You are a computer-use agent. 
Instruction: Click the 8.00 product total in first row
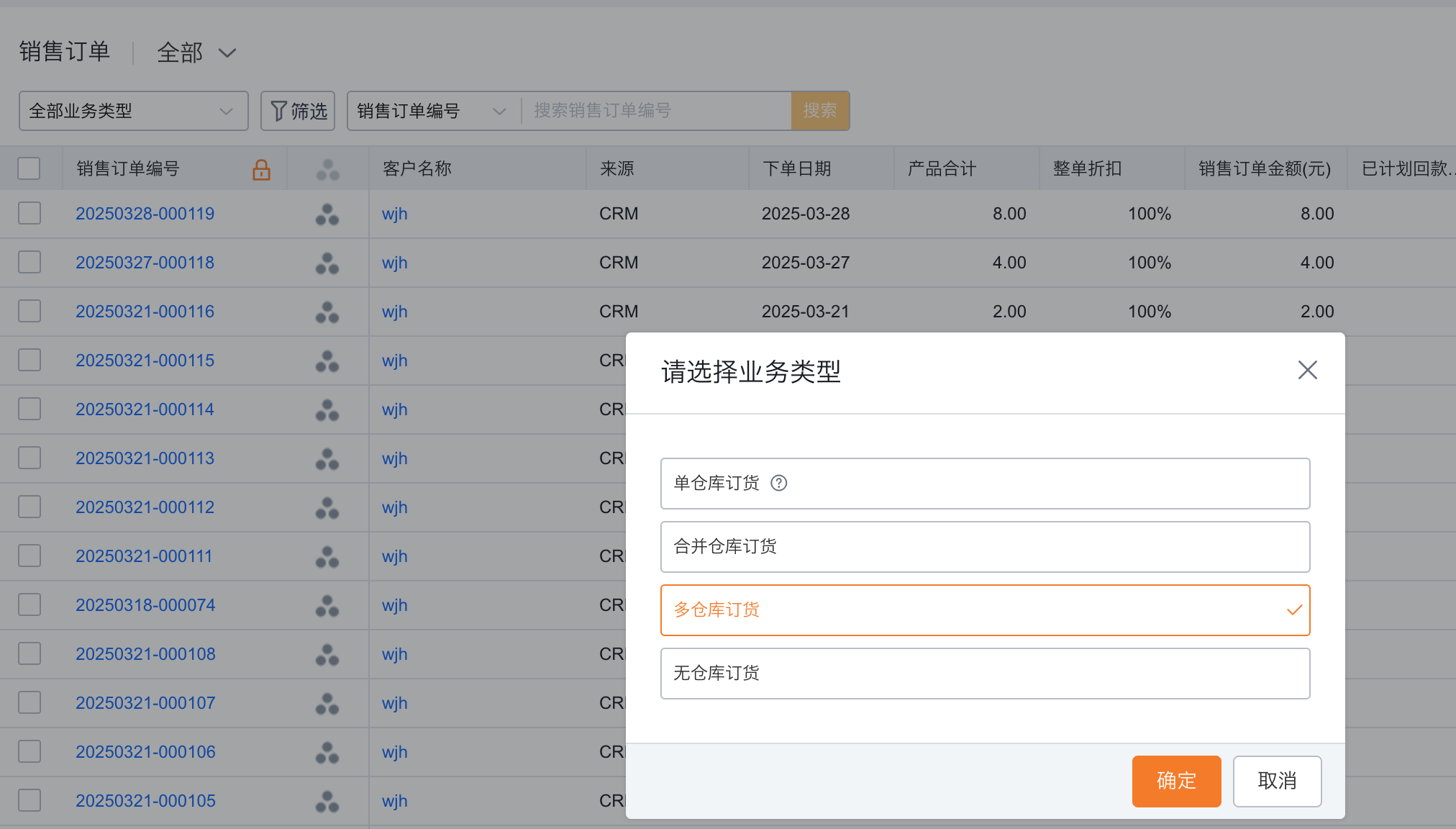1009,214
